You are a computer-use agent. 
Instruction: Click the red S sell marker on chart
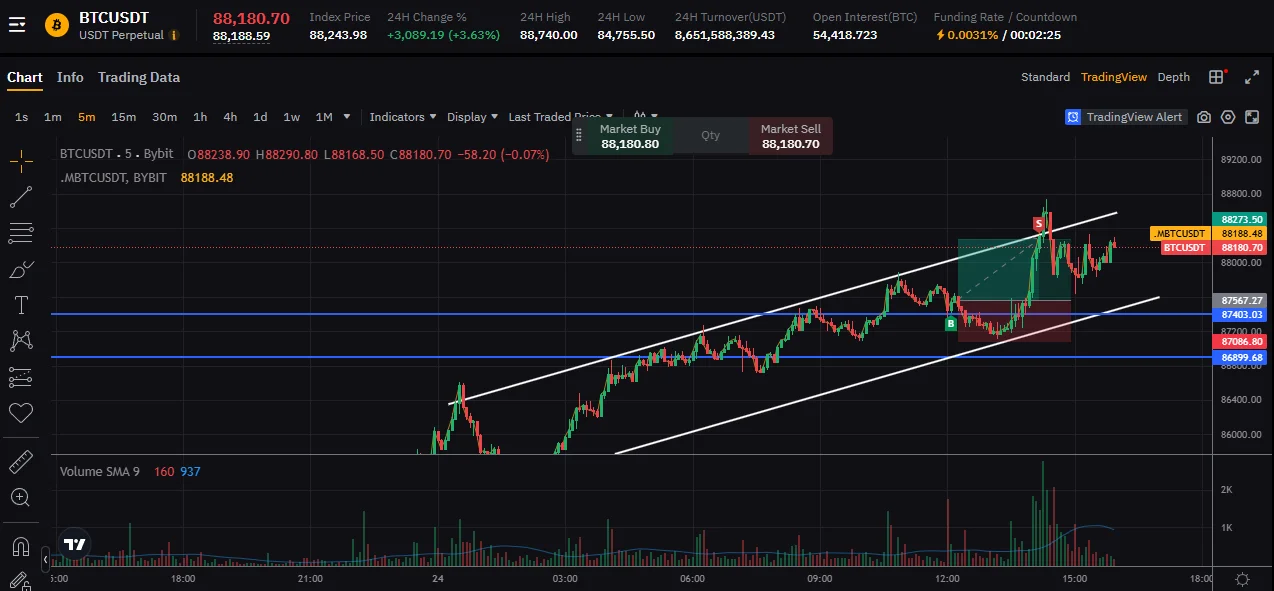[1039, 223]
